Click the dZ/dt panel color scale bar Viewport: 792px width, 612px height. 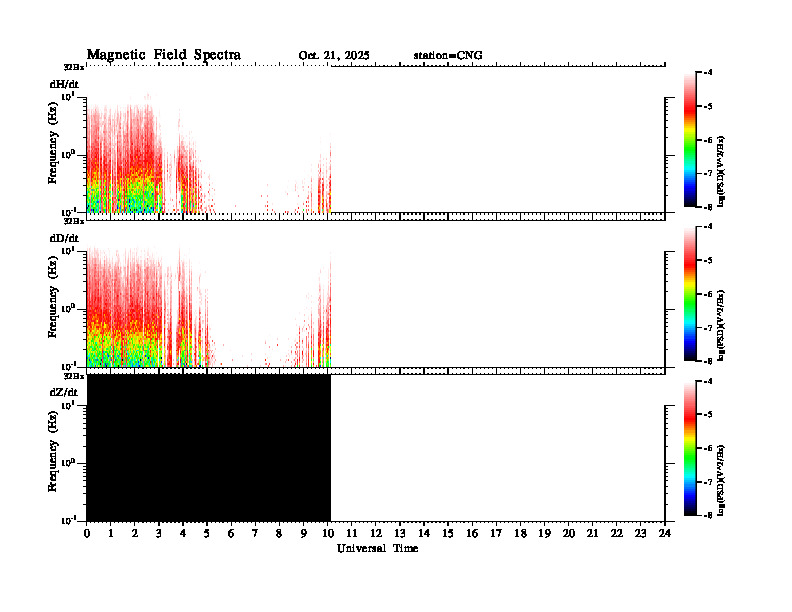click(690, 448)
